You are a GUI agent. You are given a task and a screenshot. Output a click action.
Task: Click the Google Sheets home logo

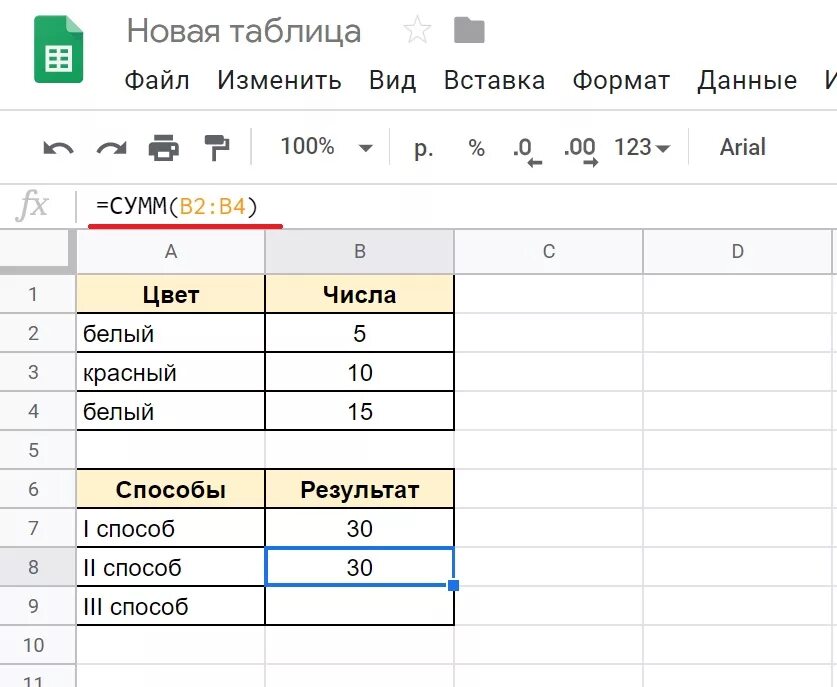tap(59, 50)
